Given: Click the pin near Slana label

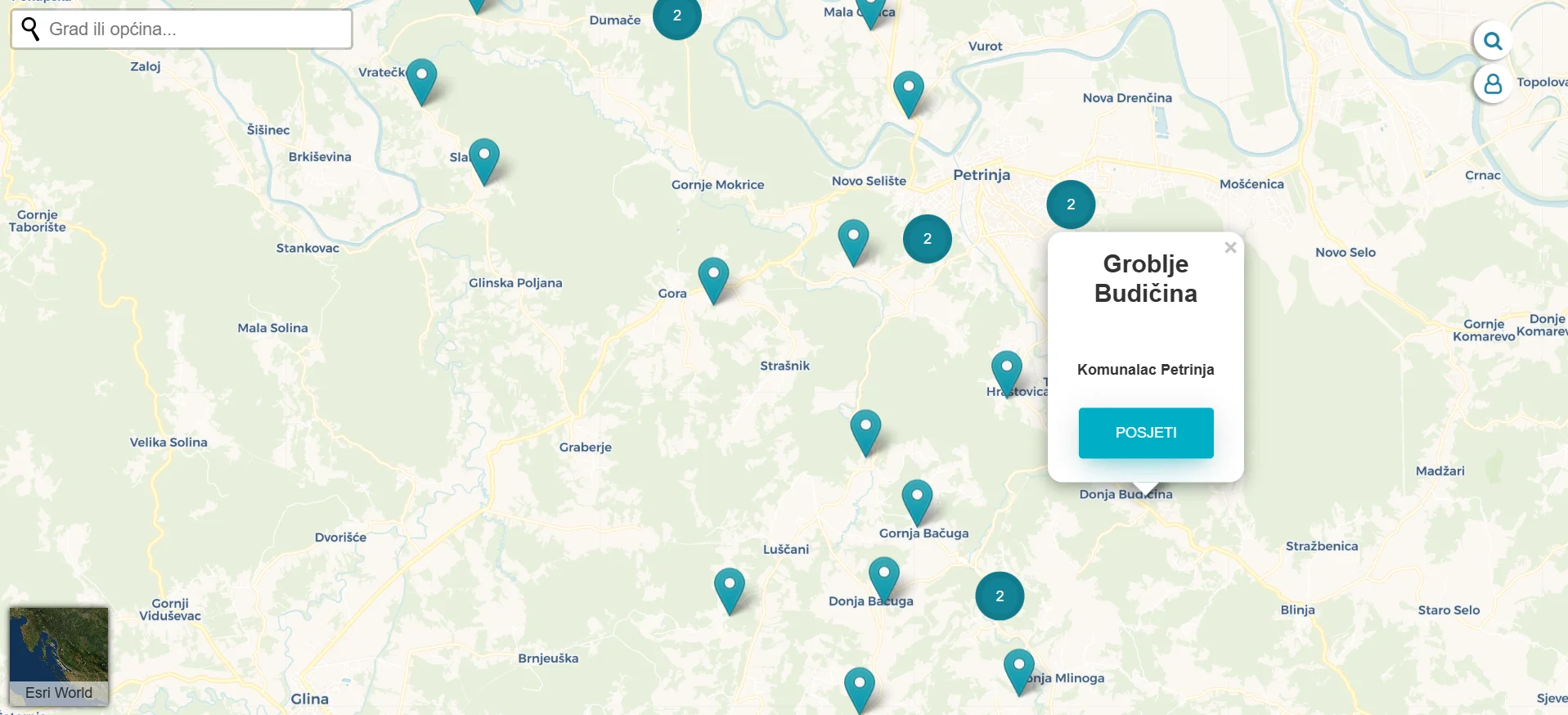Looking at the screenshot, I should 483,159.
